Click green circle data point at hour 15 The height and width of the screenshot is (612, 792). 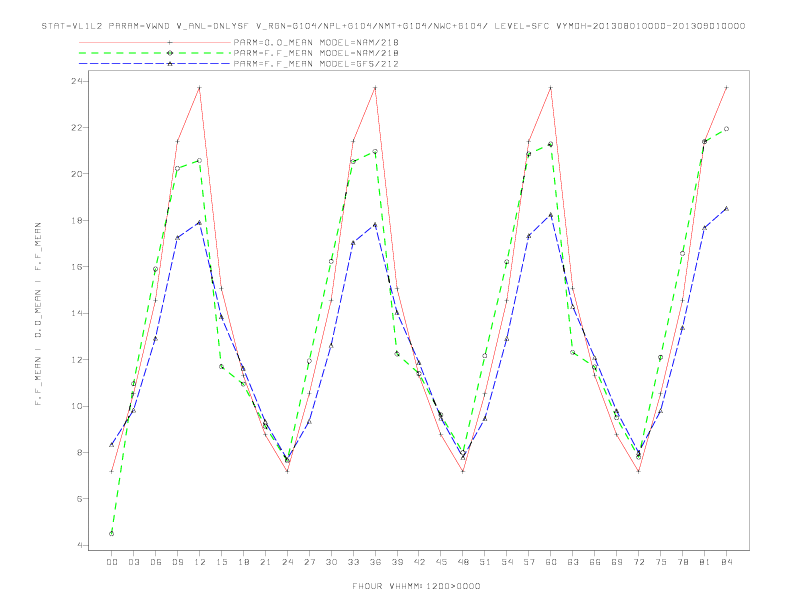pyautogui.click(x=221, y=367)
